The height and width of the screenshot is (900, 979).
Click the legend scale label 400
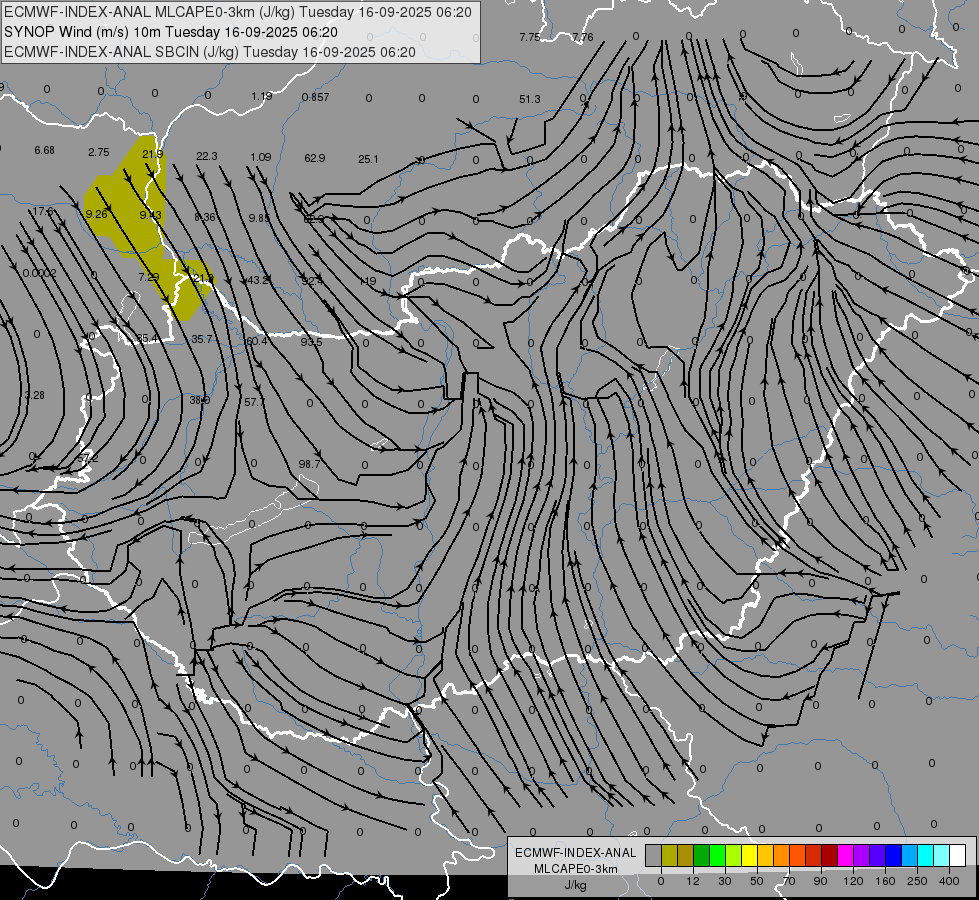click(x=949, y=881)
